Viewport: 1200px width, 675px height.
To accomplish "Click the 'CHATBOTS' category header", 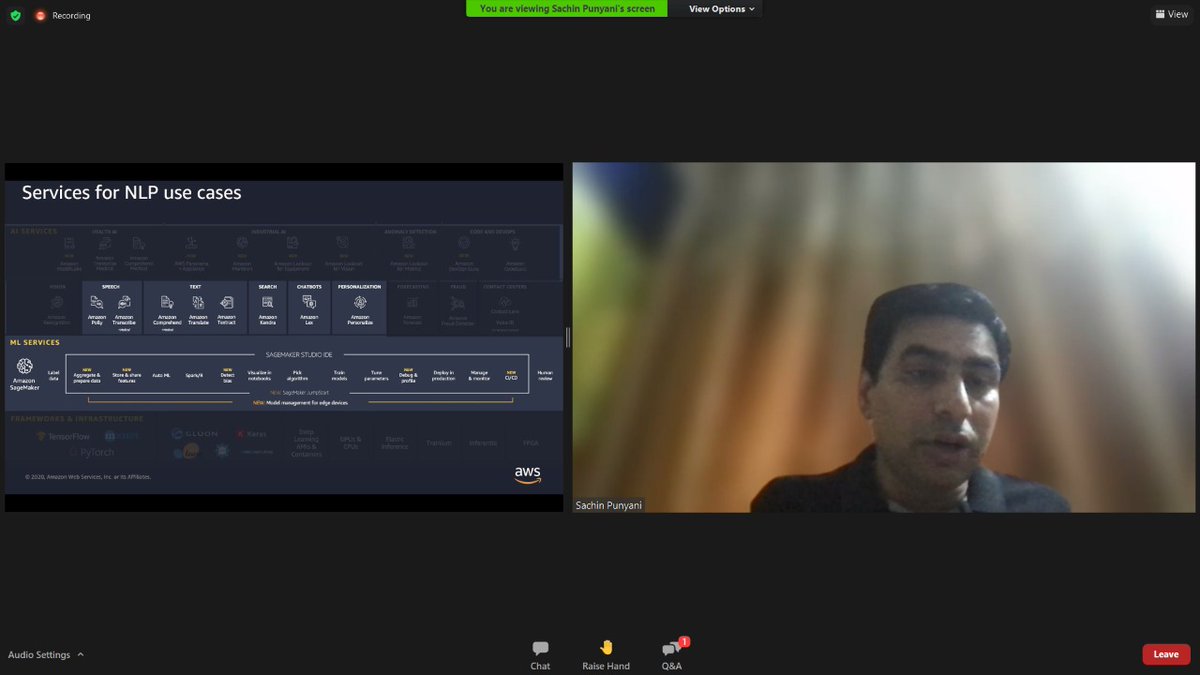I will [x=309, y=287].
